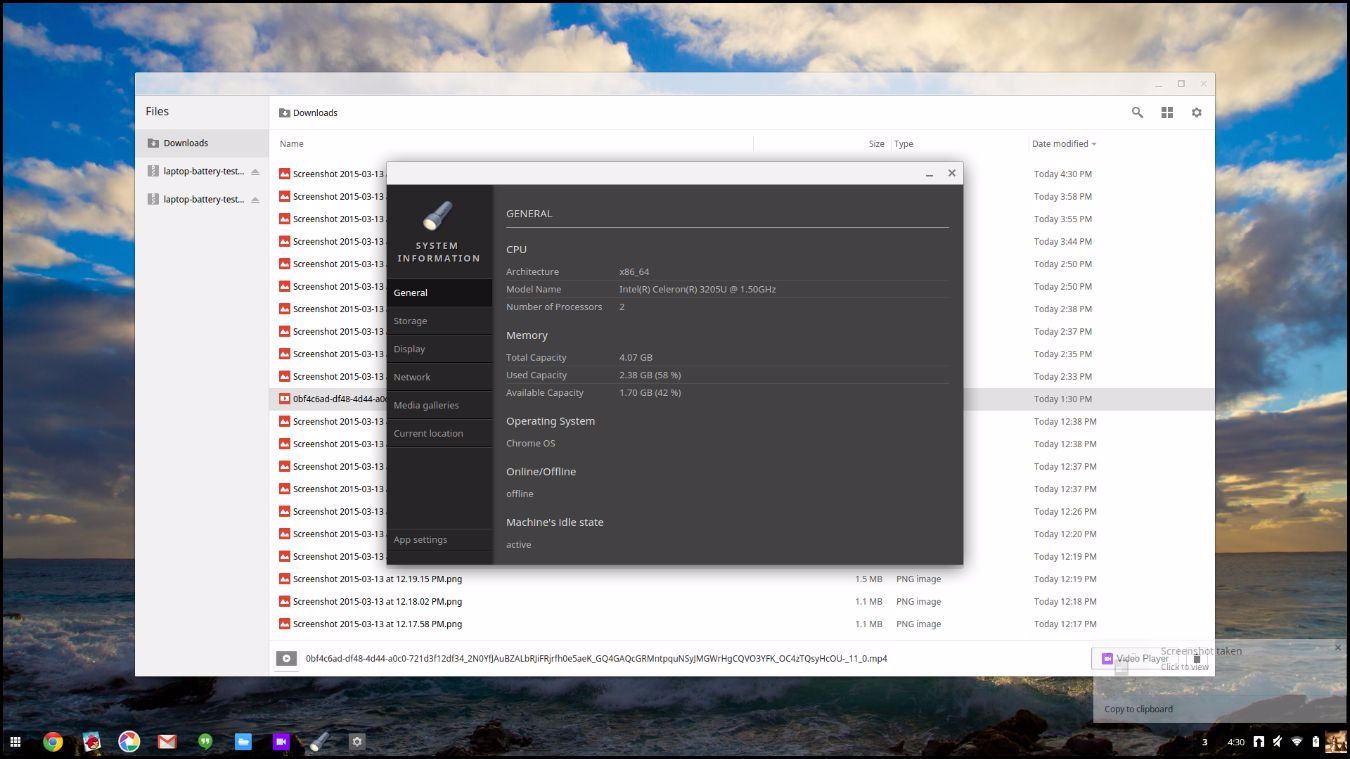1350x759 pixels.
Task: Click Copy to clipboard in notification
Action: point(1139,709)
